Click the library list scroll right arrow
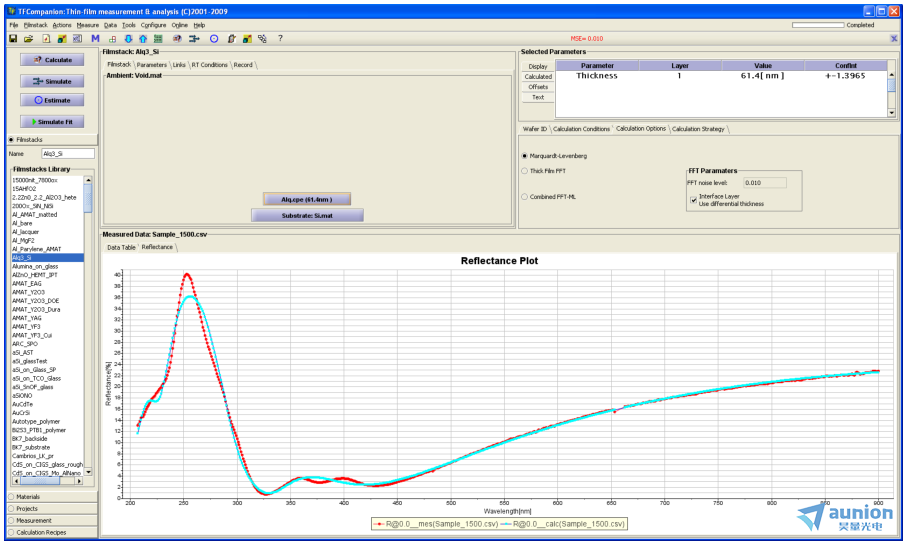905x542 pixels. [79, 480]
